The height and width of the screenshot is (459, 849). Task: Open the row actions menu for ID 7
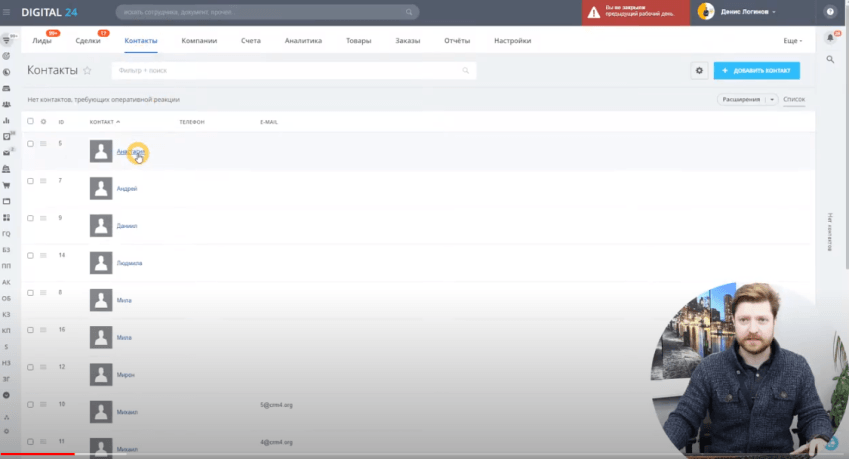tap(43, 181)
